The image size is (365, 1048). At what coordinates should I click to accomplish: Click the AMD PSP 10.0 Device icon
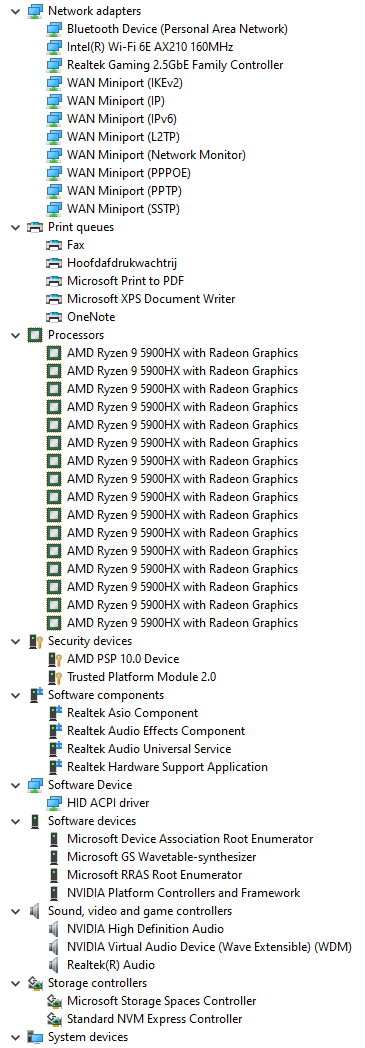pos(54,659)
